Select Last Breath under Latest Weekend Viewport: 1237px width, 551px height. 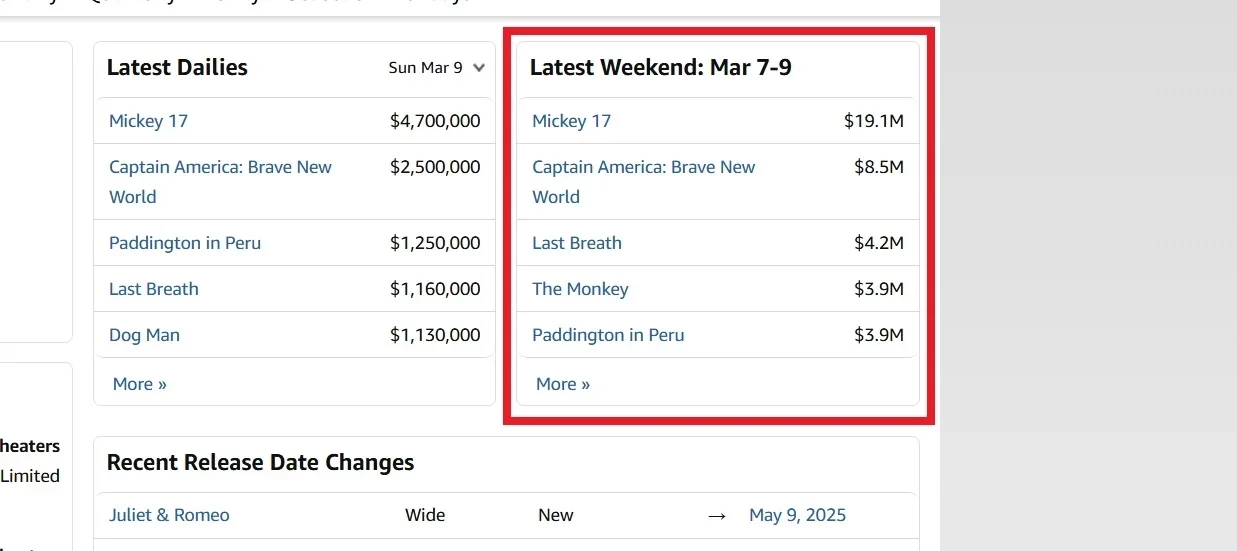pos(577,243)
